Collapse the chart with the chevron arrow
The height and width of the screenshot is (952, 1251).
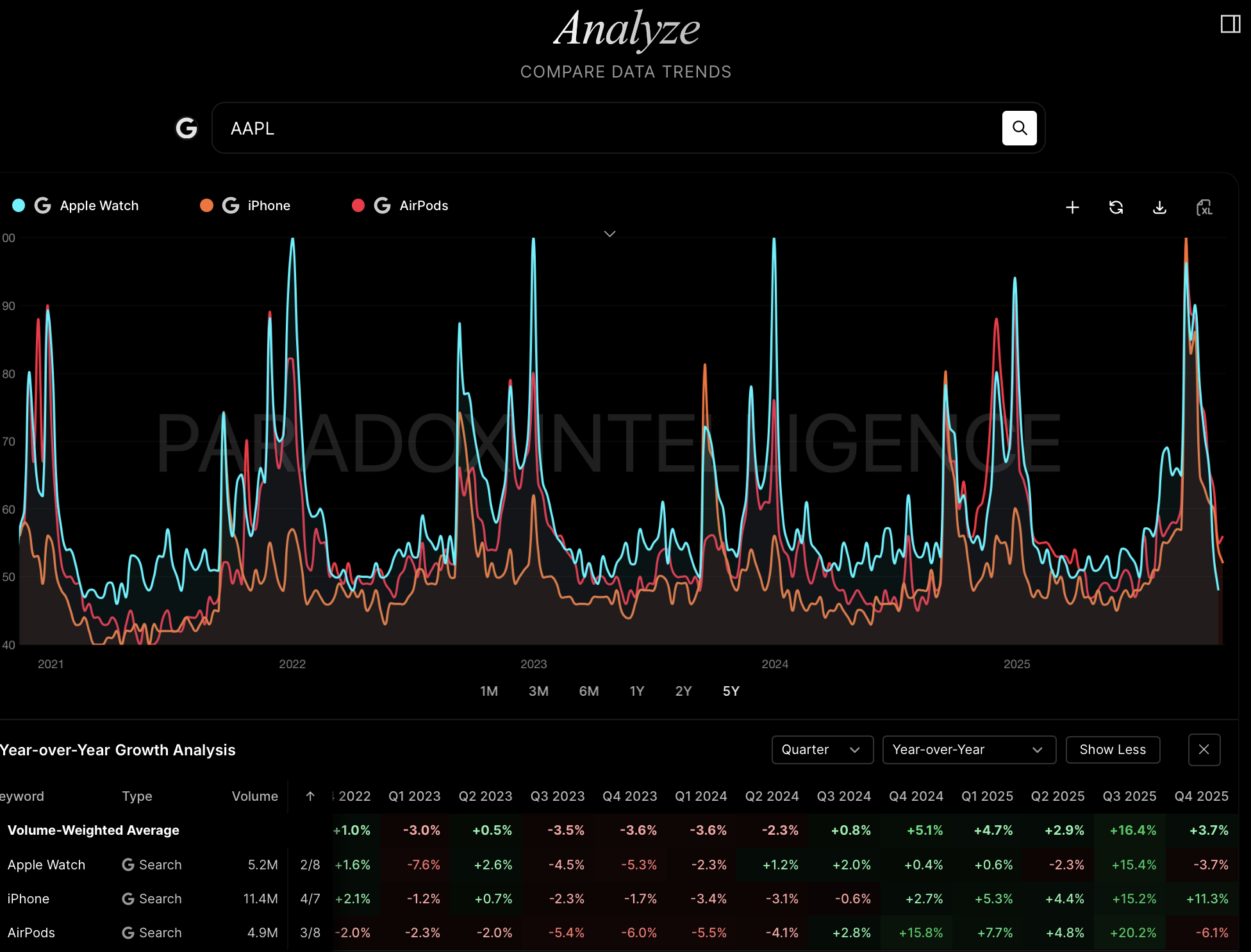pos(609,233)
